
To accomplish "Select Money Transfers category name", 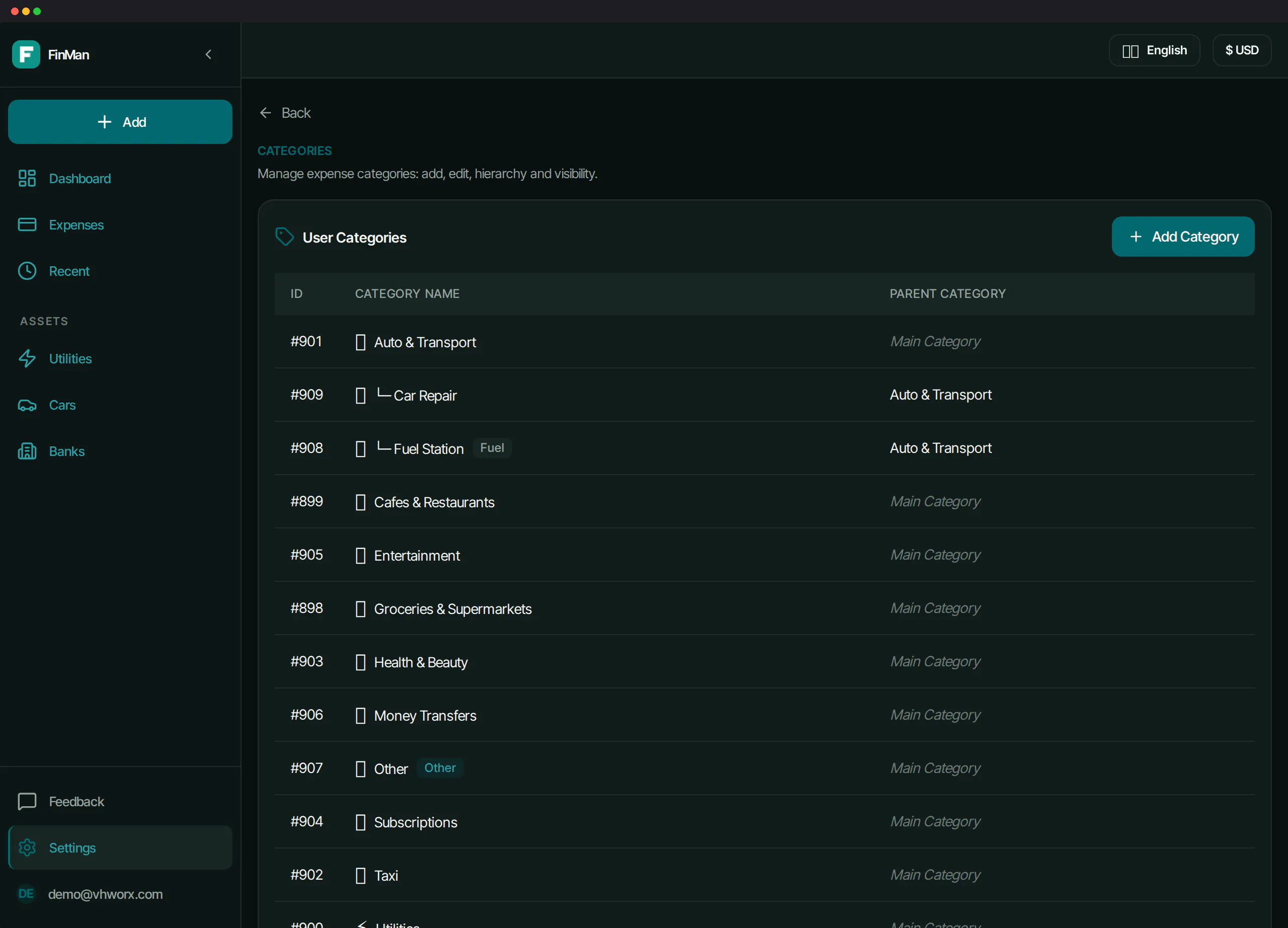I will [425, 716].
